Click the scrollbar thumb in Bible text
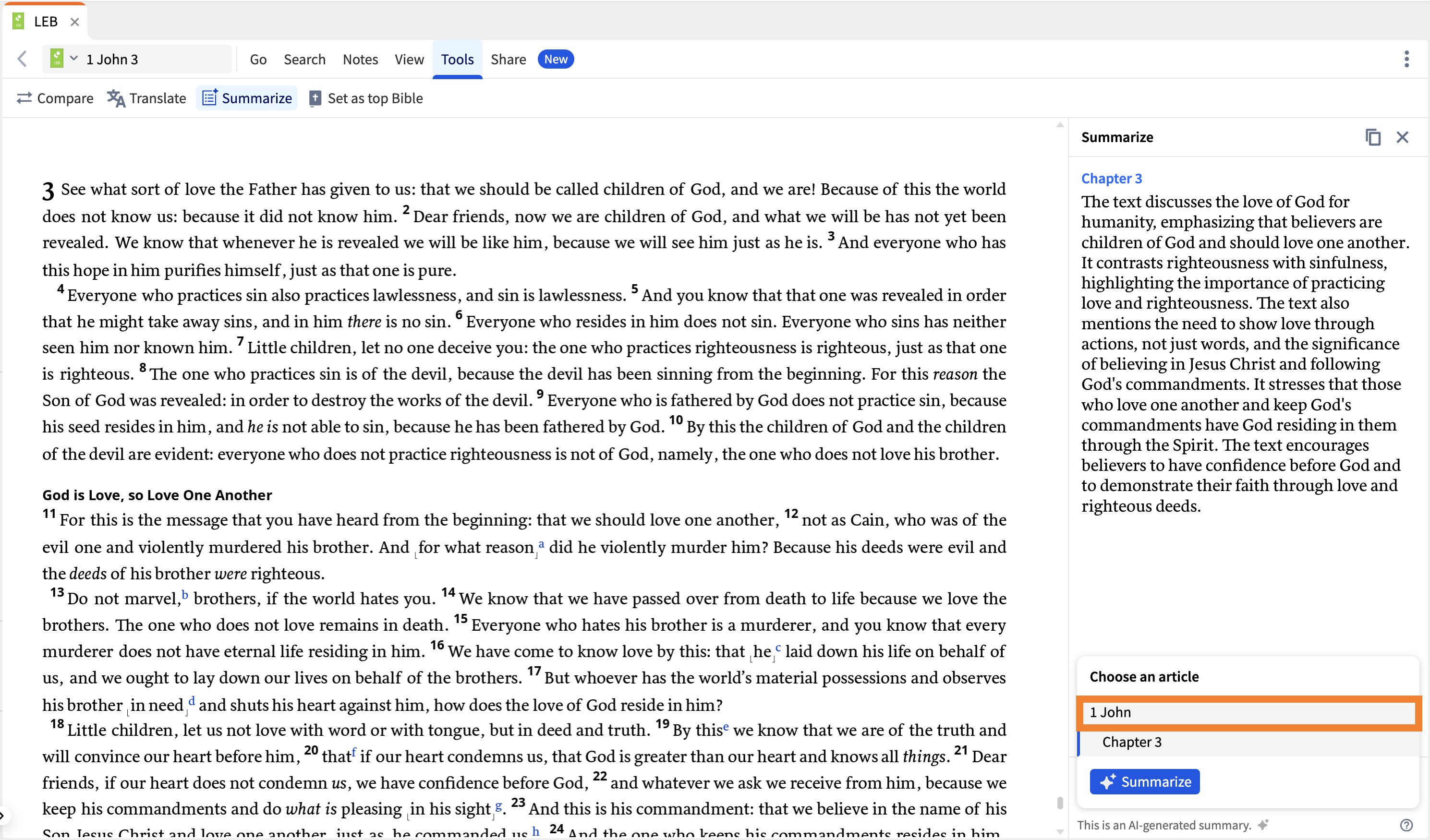This screenshot has width=1430, height=840. pyautogui.click(x=1059, y=803)
